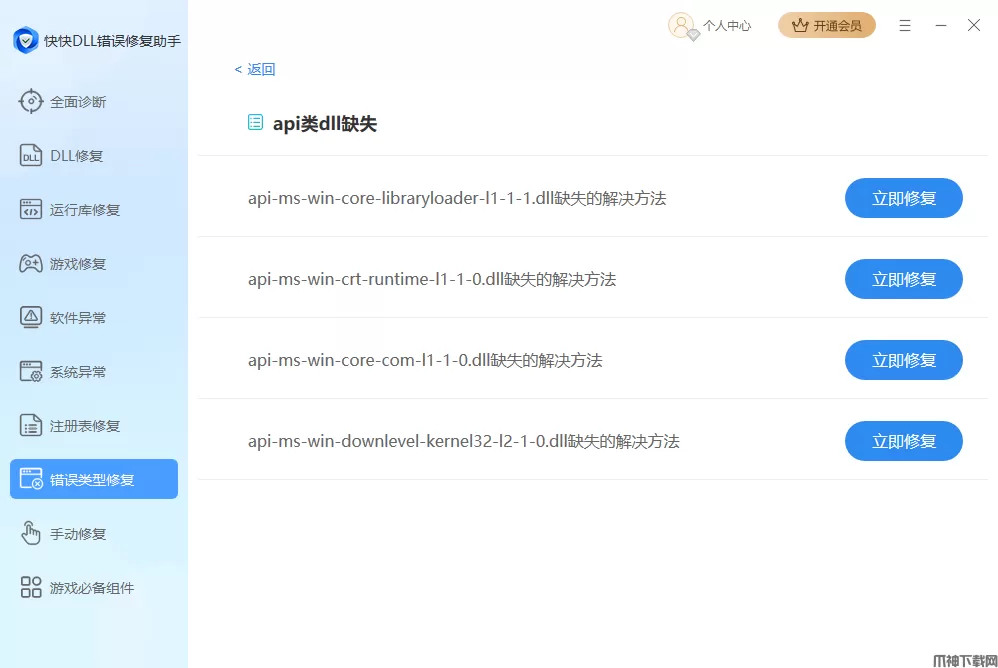998x668 pixels.
Task: Click the 快快DLL错误修复助手 shield logo
Action: (25, 40)
